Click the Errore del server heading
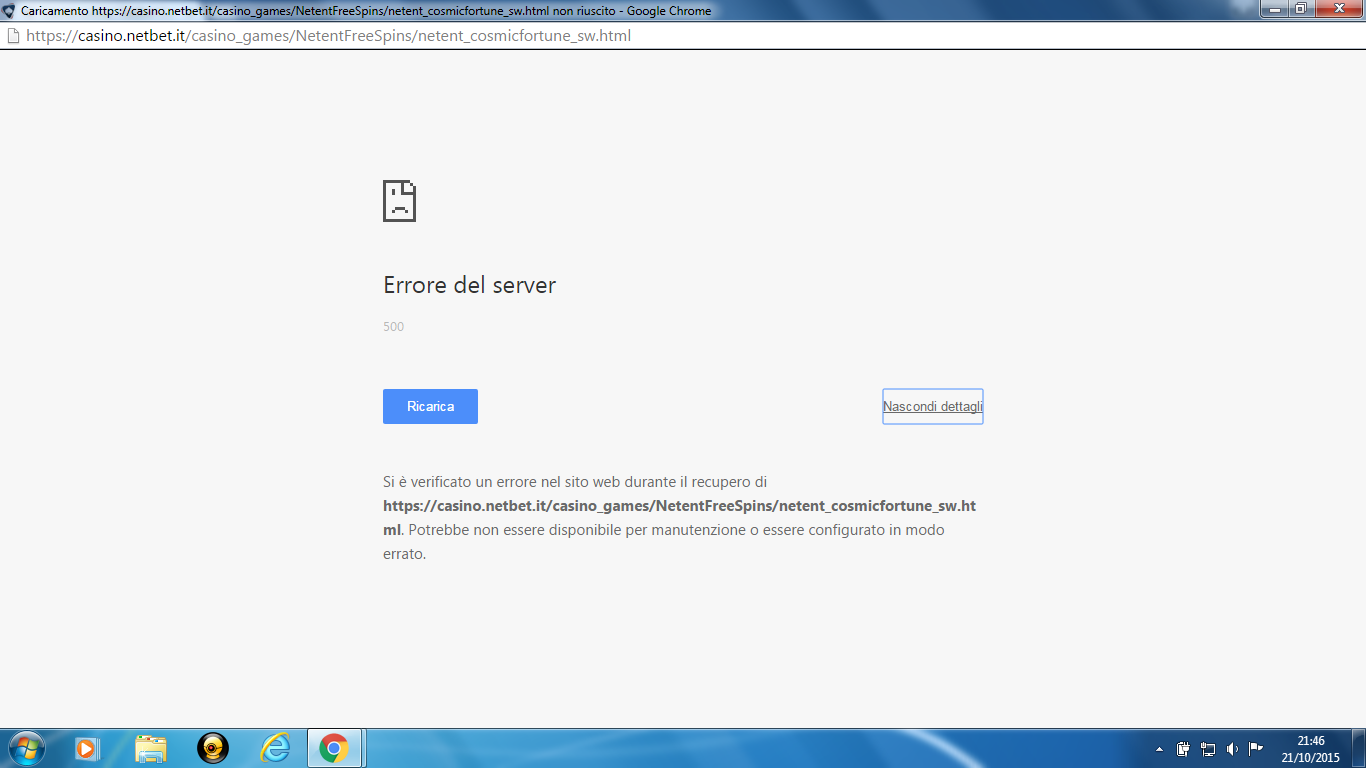This screenshot has height=768, width=1366. [x=469, y=285]
